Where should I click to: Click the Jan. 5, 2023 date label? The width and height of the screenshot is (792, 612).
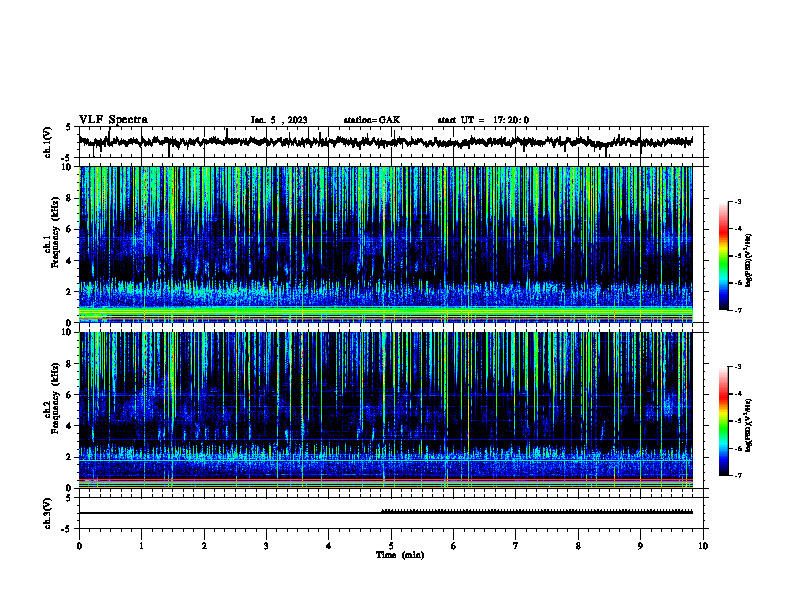pyautogui.click(x=279, y=120)
